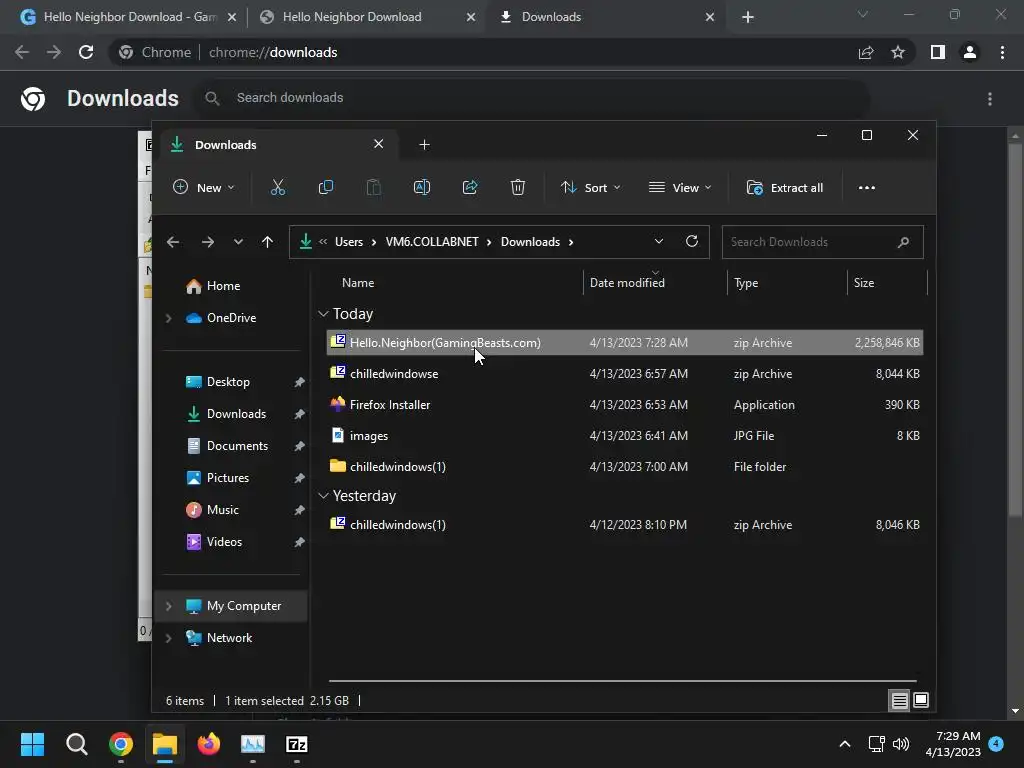The image size is (1024, 768).
Task: Select the chilledwindows(1) File folder
Action: (624, 467)
